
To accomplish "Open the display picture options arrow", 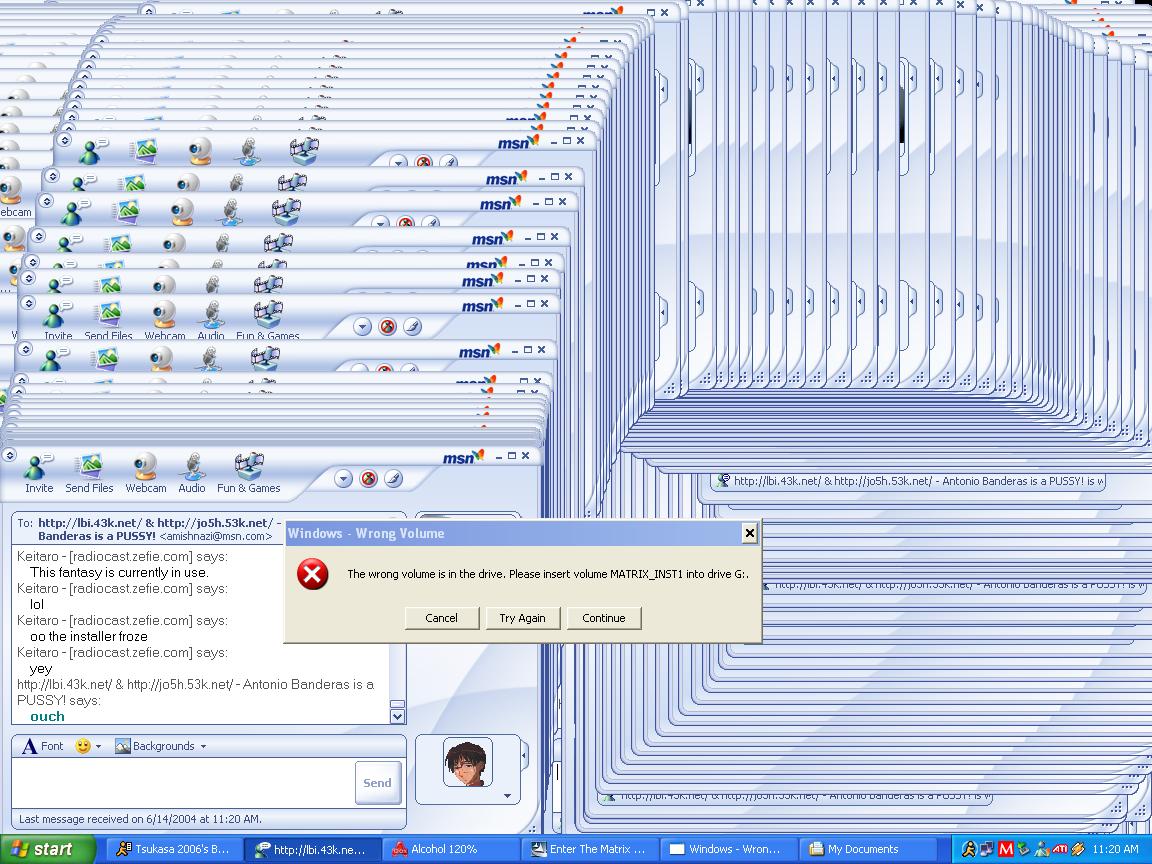I will 507,796.
